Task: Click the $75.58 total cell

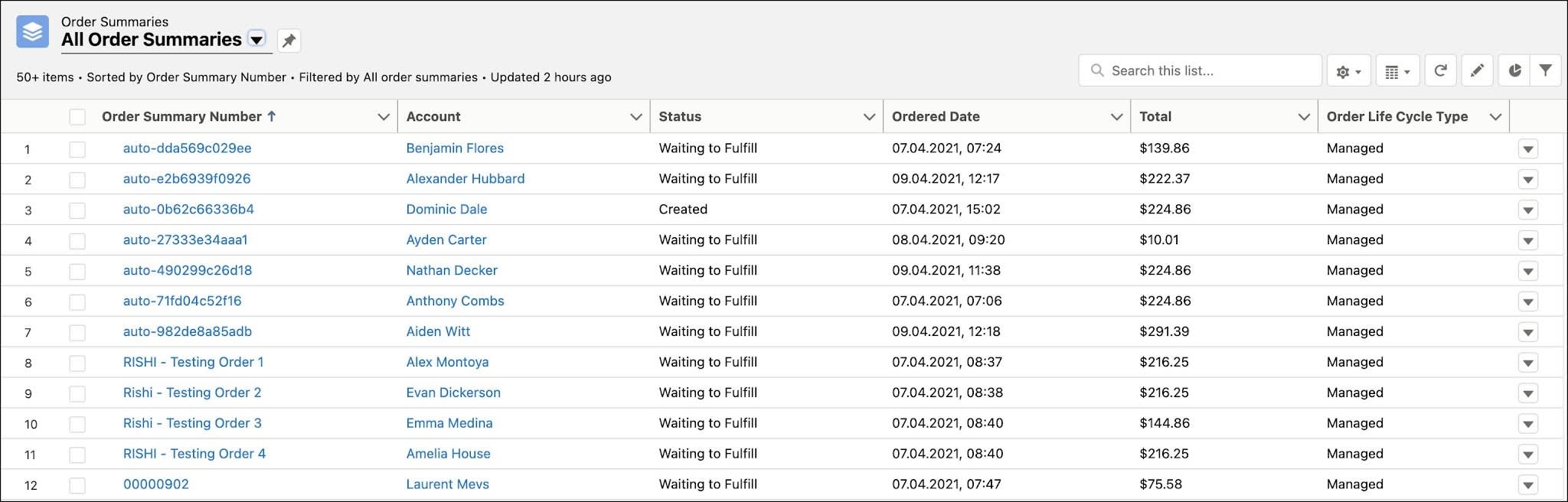Action: click(x=1161, y=484)
